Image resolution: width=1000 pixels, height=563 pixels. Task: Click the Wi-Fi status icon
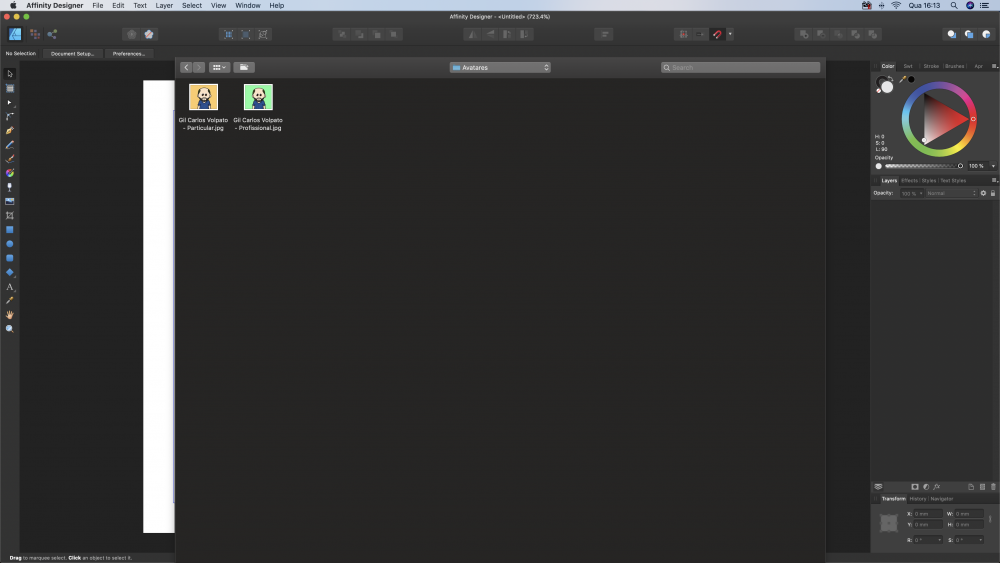pos(896,5)
